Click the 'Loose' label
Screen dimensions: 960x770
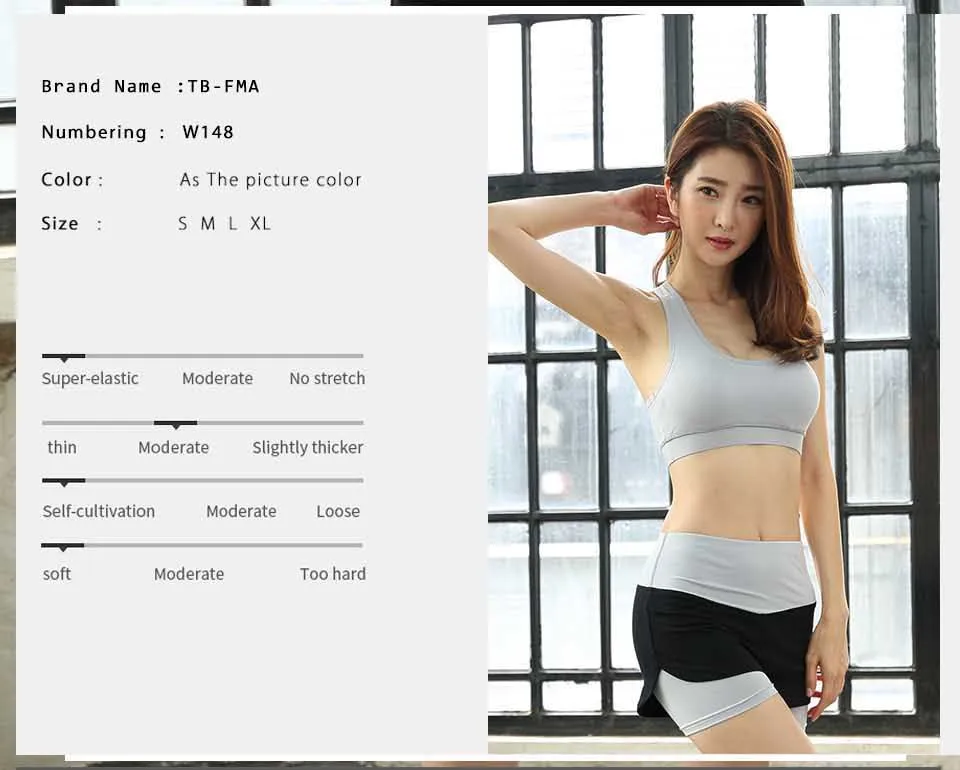point(338,511)
